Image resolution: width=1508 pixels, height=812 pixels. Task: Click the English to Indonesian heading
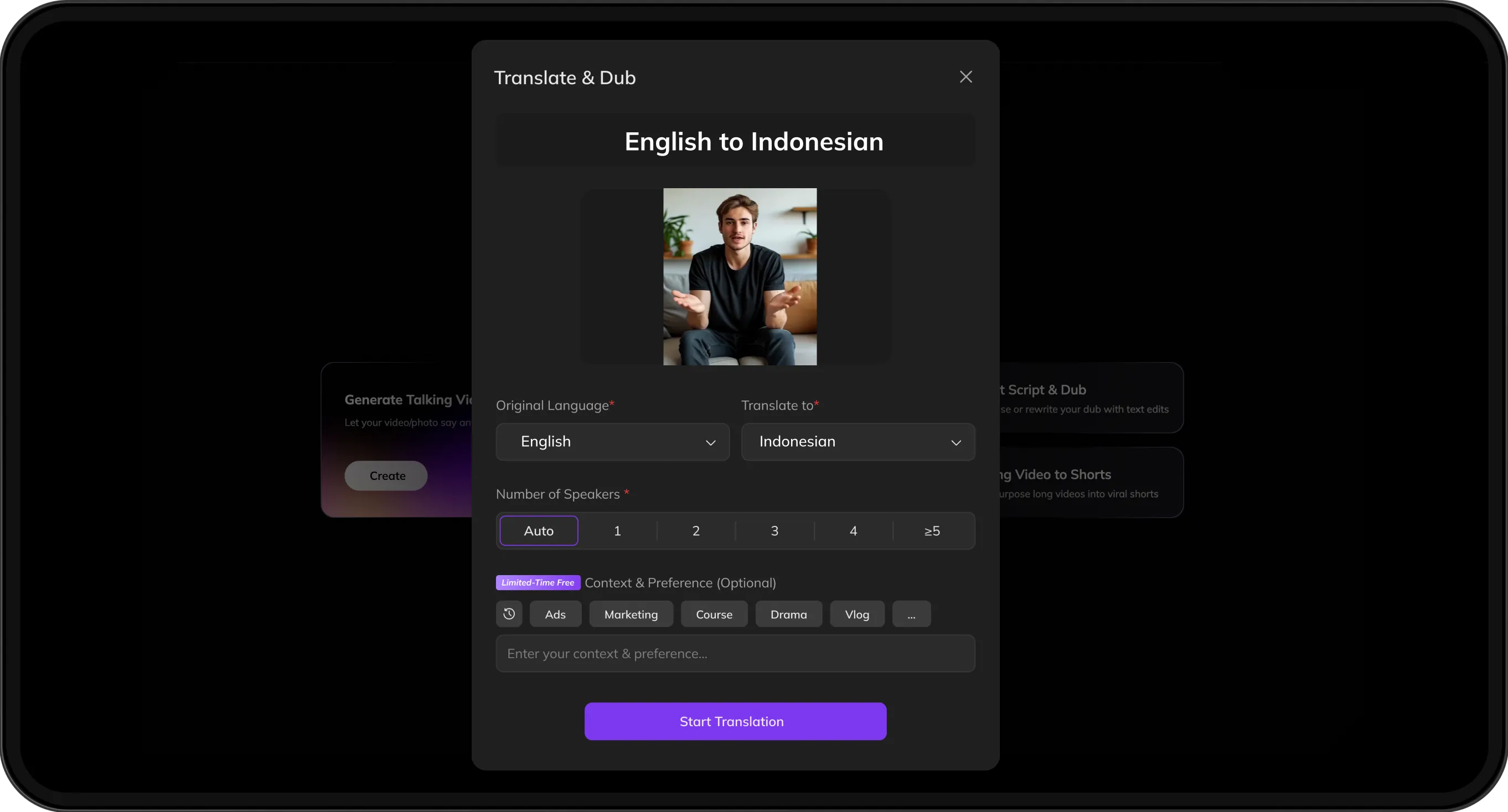754,141
